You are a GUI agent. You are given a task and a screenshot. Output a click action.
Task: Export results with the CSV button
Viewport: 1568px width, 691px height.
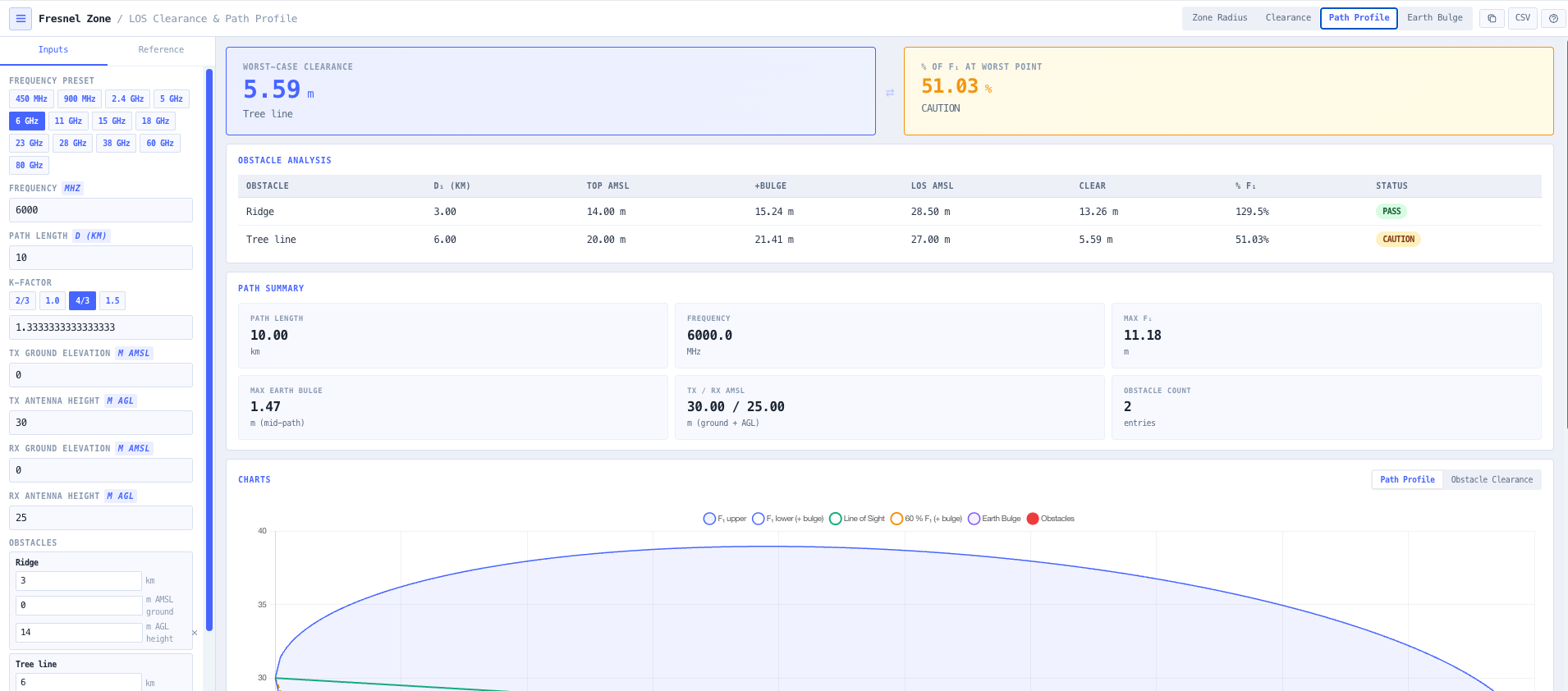coord(1523,18)
